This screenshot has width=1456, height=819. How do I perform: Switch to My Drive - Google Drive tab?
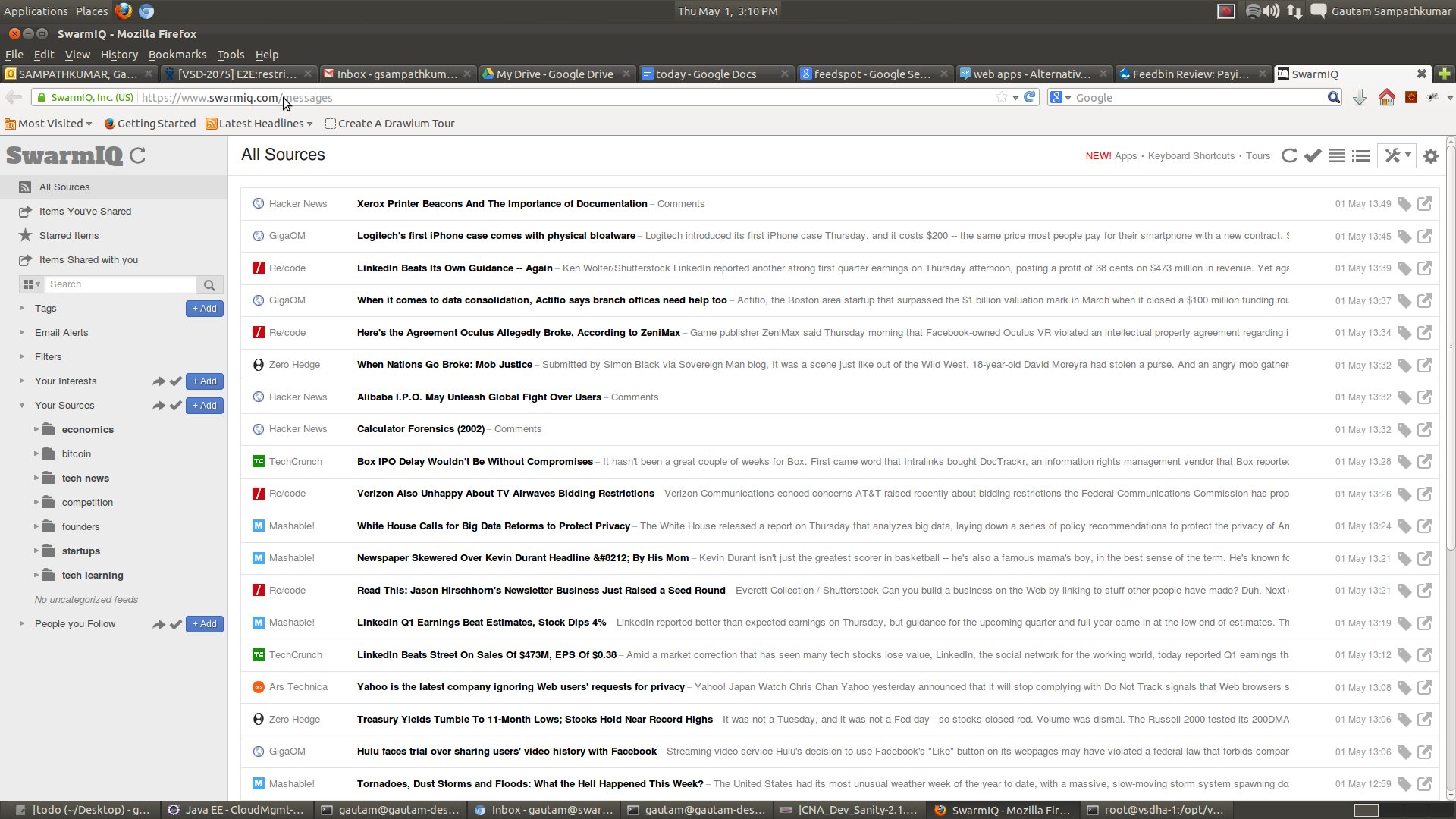tap(557, 74)
